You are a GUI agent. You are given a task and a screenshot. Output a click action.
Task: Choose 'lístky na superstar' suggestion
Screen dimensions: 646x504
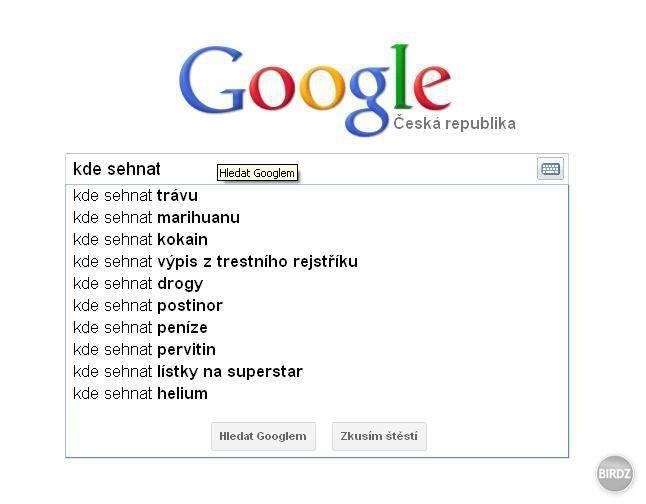pyautogui.click(x=317, y=371)
